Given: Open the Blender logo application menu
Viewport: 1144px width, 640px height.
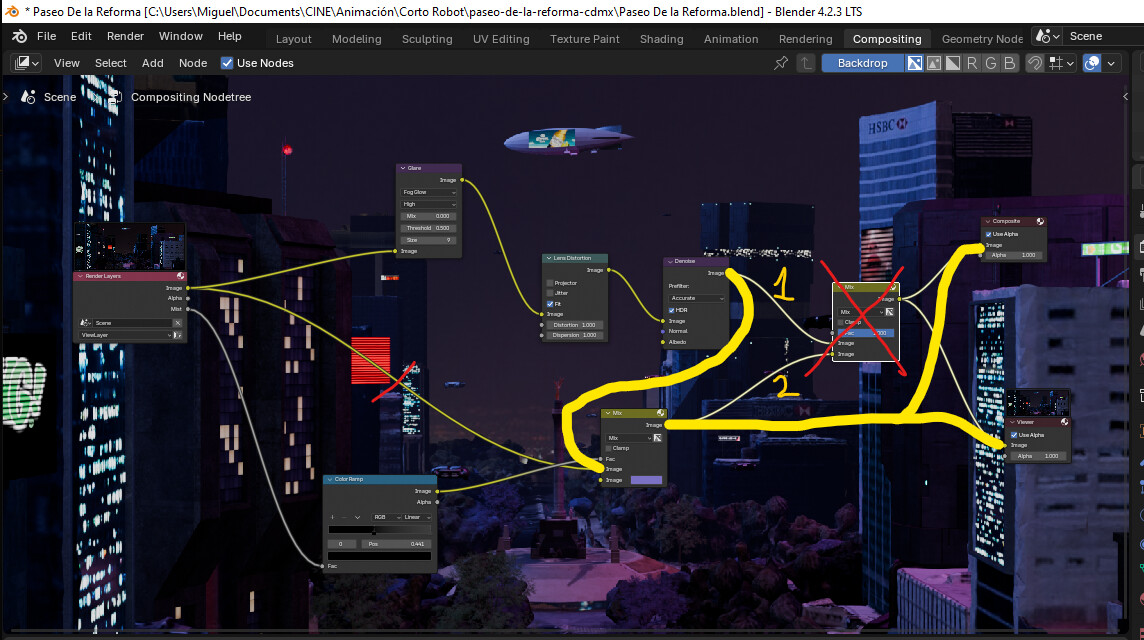Looking at the screenshot, I should click(x=20, y=36).
